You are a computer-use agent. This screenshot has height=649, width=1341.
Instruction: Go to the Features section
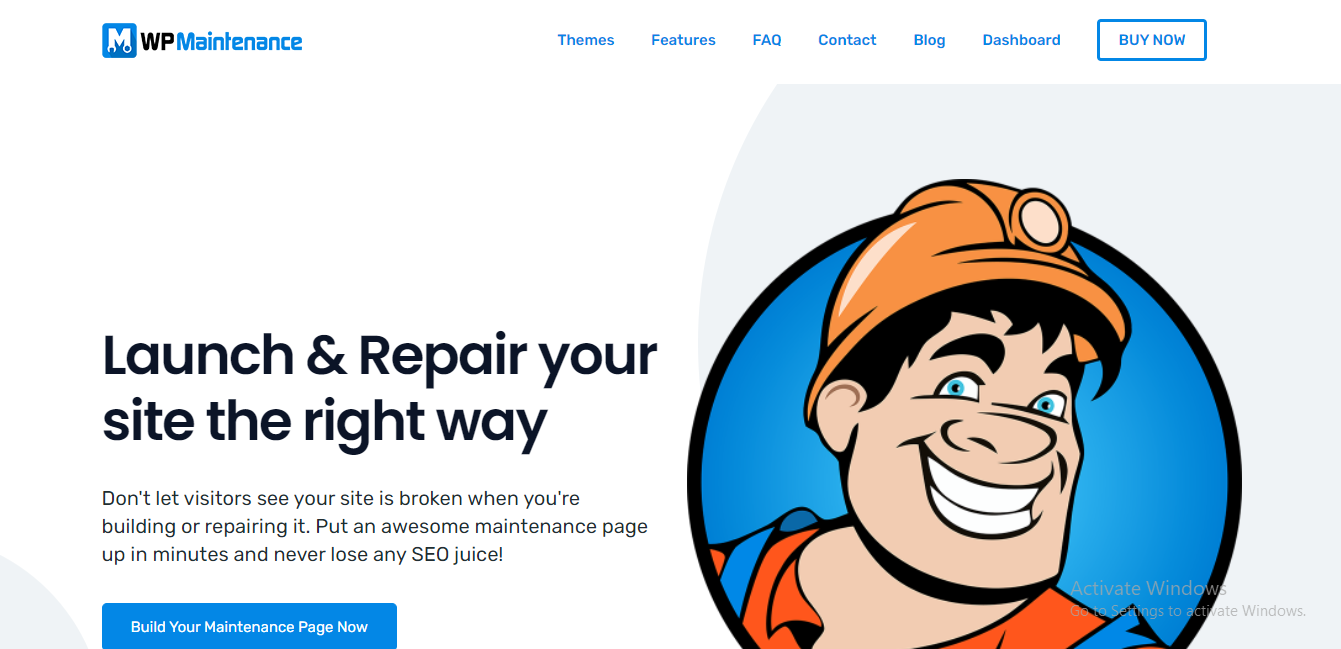tap(683, 40)
